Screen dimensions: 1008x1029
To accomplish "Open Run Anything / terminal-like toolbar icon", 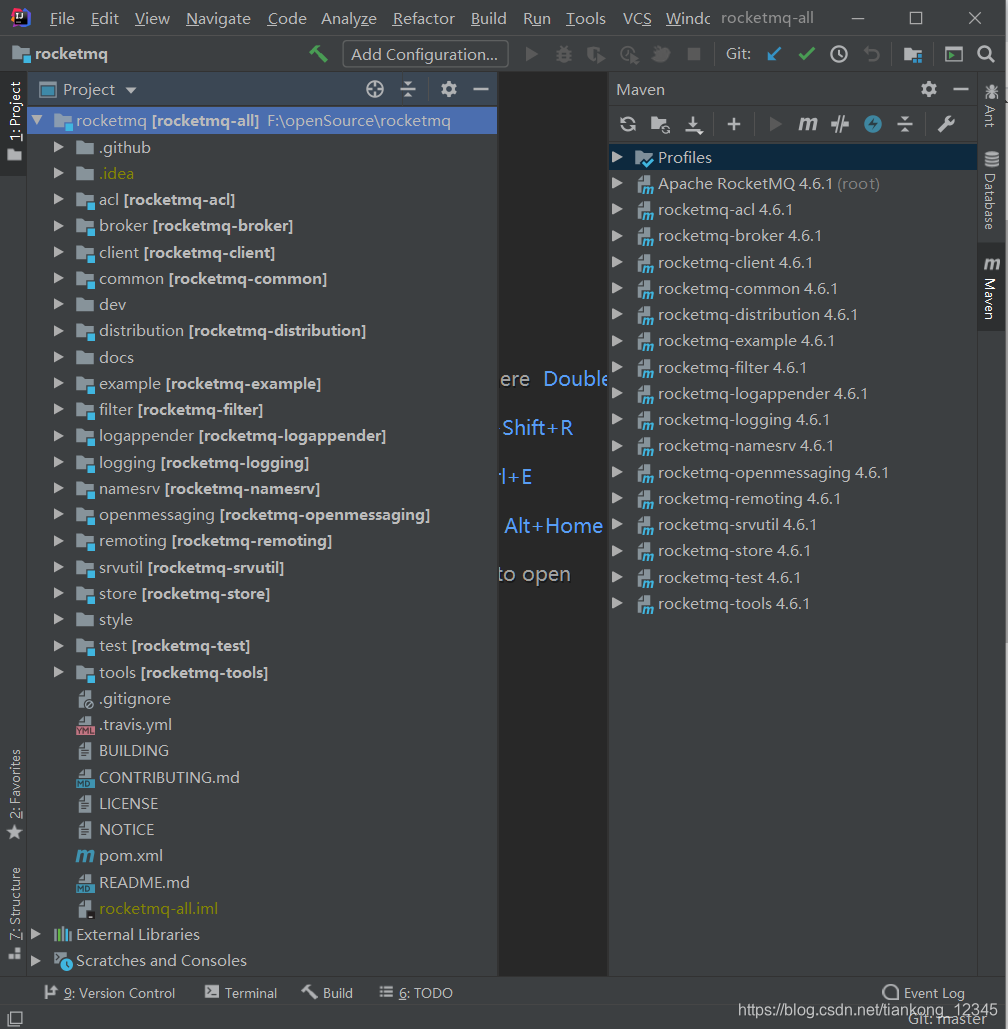I will pyautogui.click(x=954, y=54).
